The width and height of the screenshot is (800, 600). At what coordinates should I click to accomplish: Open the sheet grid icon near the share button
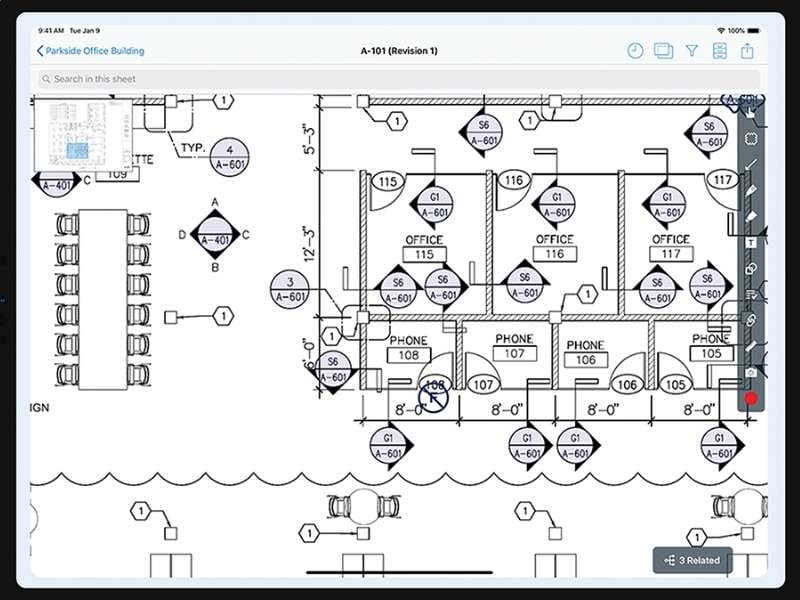pyautogui.click(x=718, y=50)
